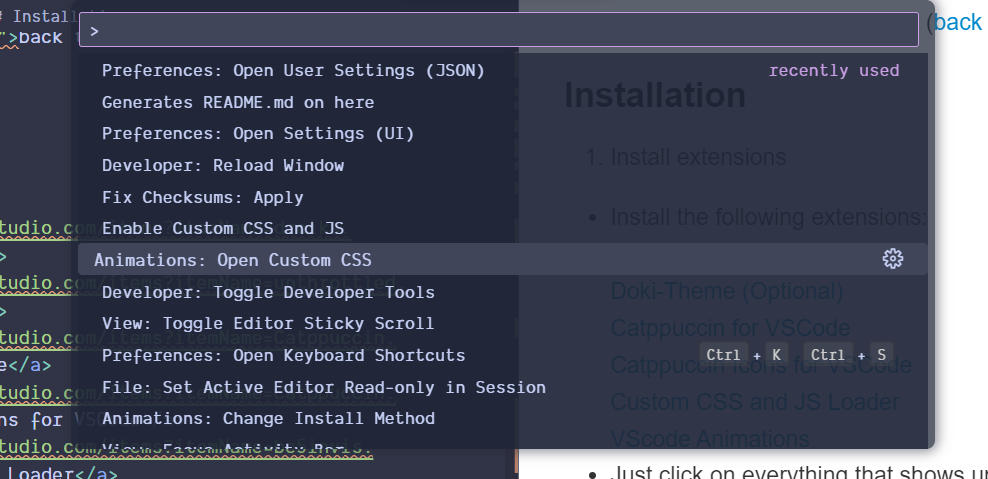Run Preferences: Open Settings (UI)
Viewport: 988px width, 479px height.
tap(502, 134)
